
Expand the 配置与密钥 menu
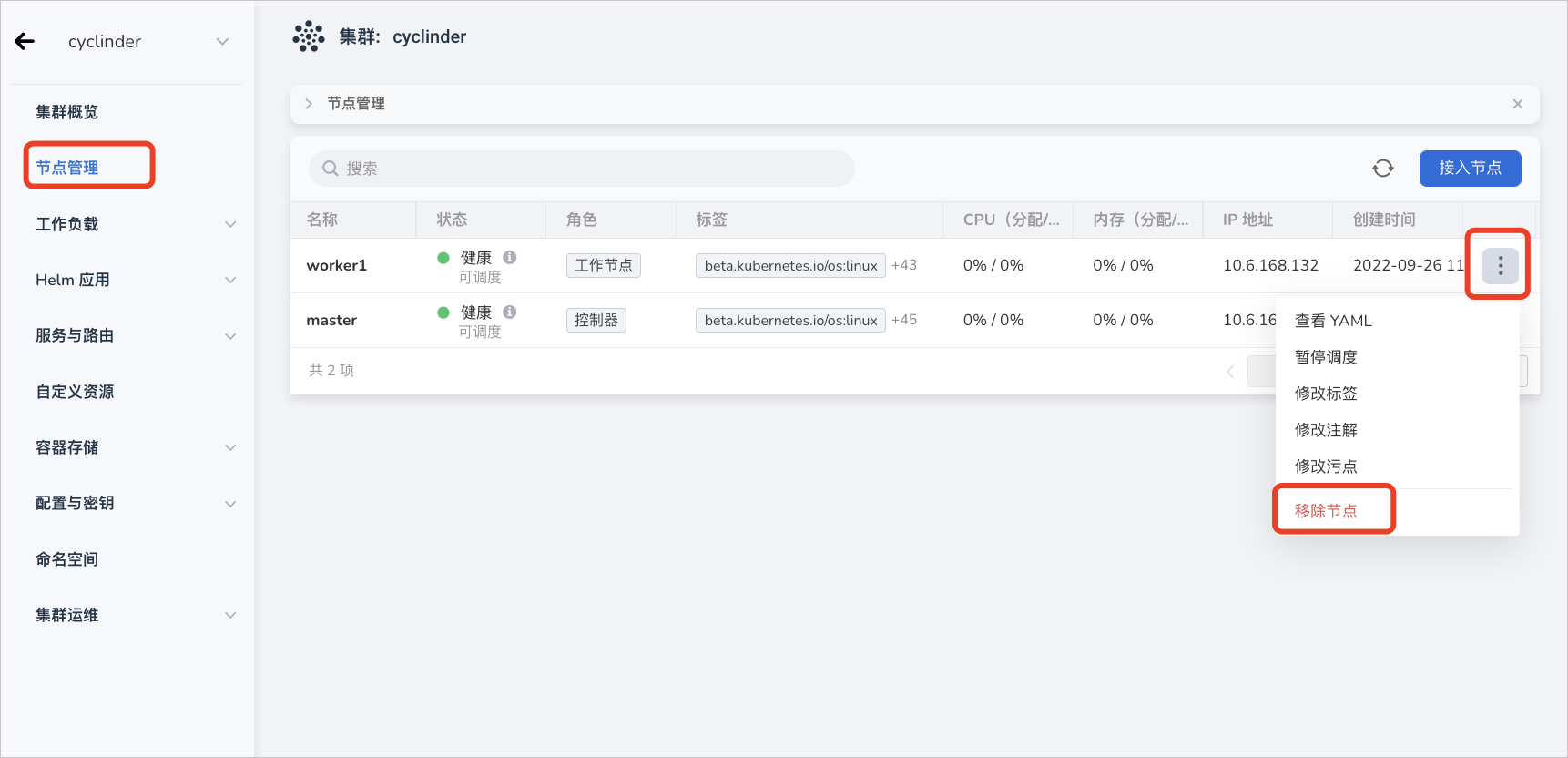pyautogui.click(x=230, y=503)
